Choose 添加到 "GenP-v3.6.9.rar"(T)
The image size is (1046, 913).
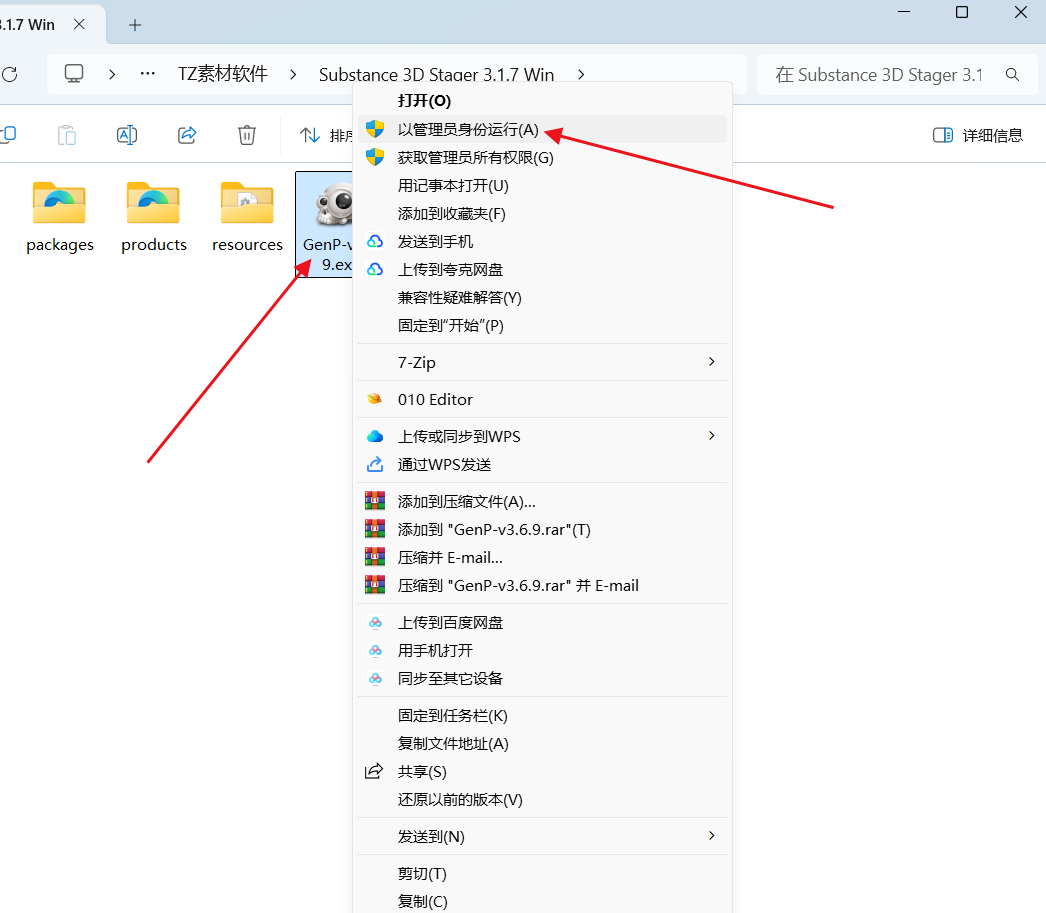click(542, 530)
